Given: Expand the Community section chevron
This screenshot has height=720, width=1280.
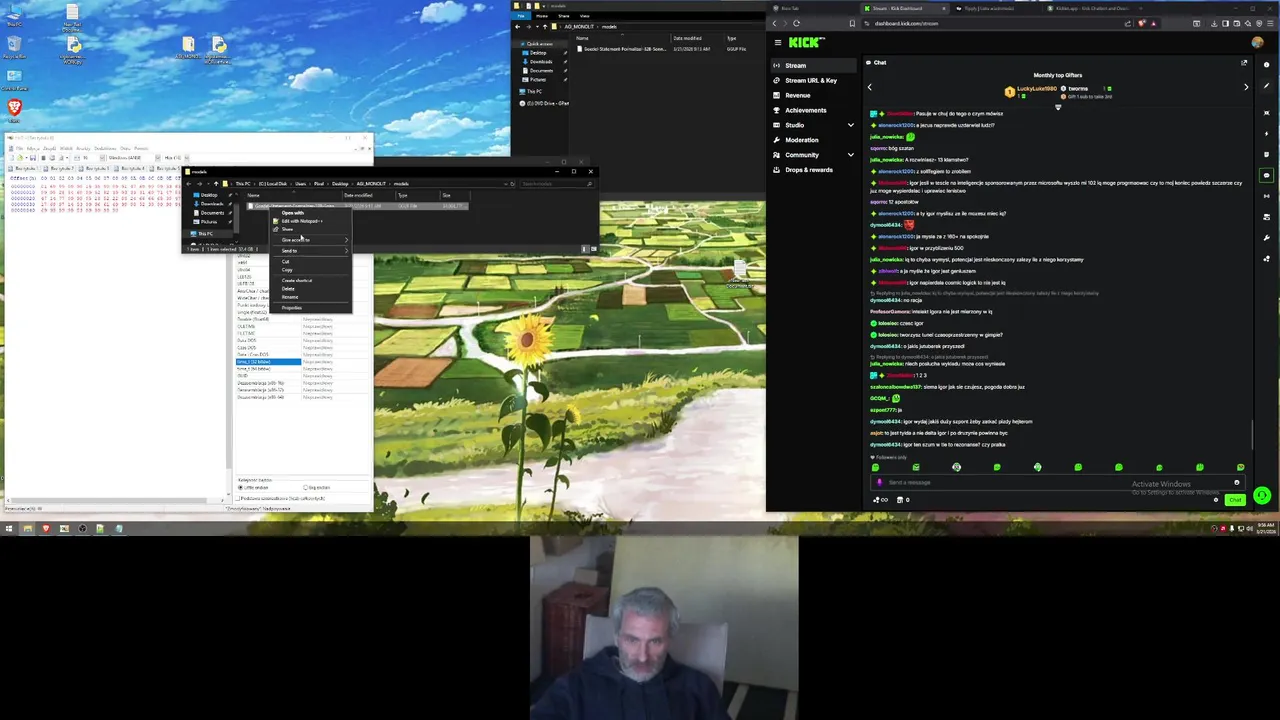Looking at the screenshot, I should click(851, 155).
